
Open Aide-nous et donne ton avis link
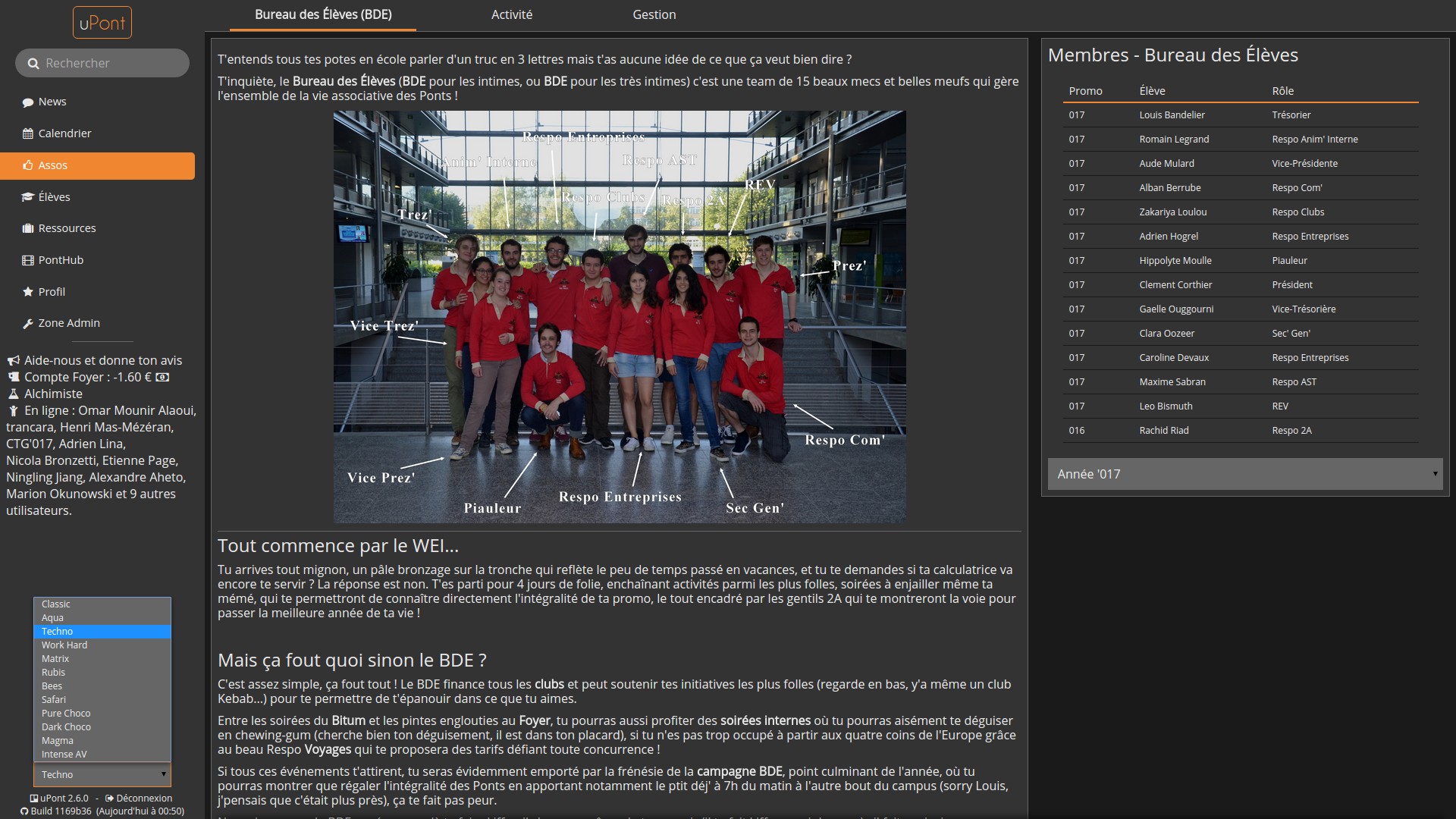(102, 360)
